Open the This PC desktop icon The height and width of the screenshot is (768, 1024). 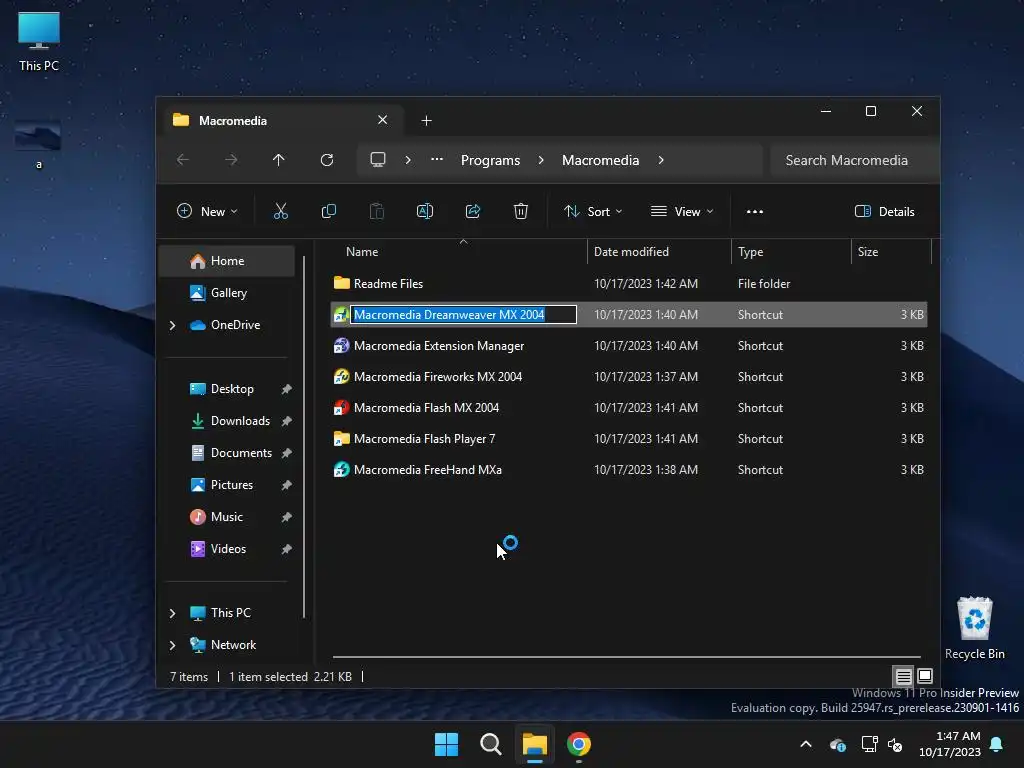point(39,41)
